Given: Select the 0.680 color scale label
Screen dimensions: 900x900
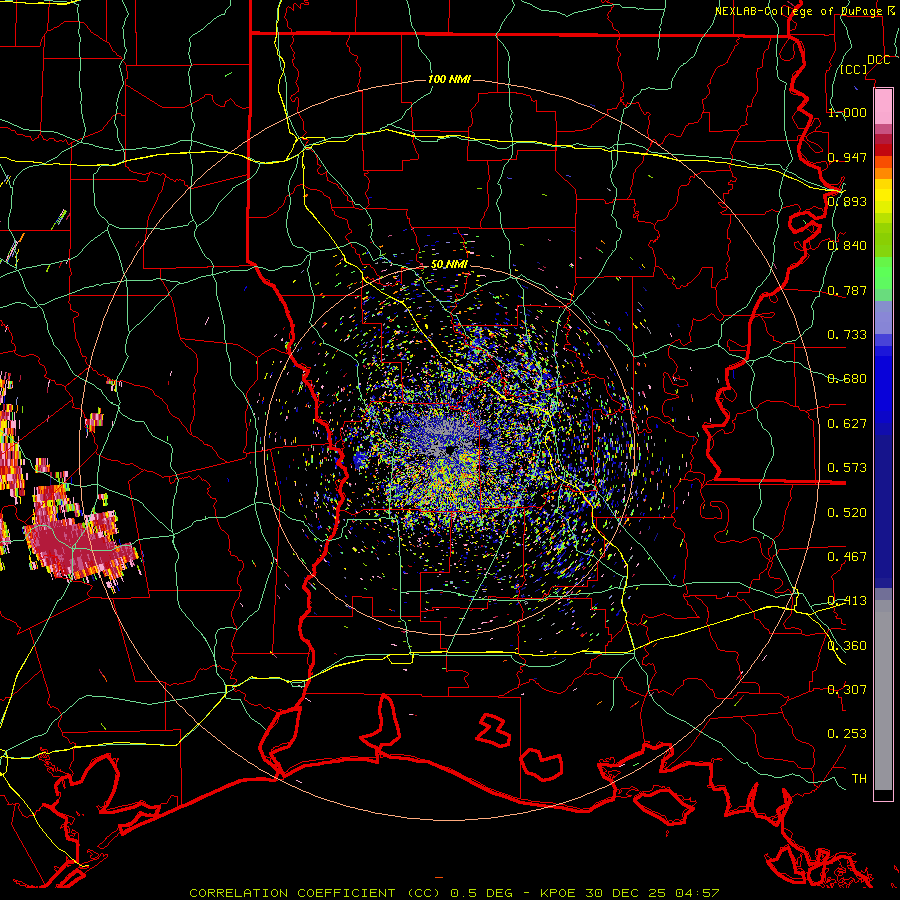Looking at the screenshot, I should coord(847,378).
